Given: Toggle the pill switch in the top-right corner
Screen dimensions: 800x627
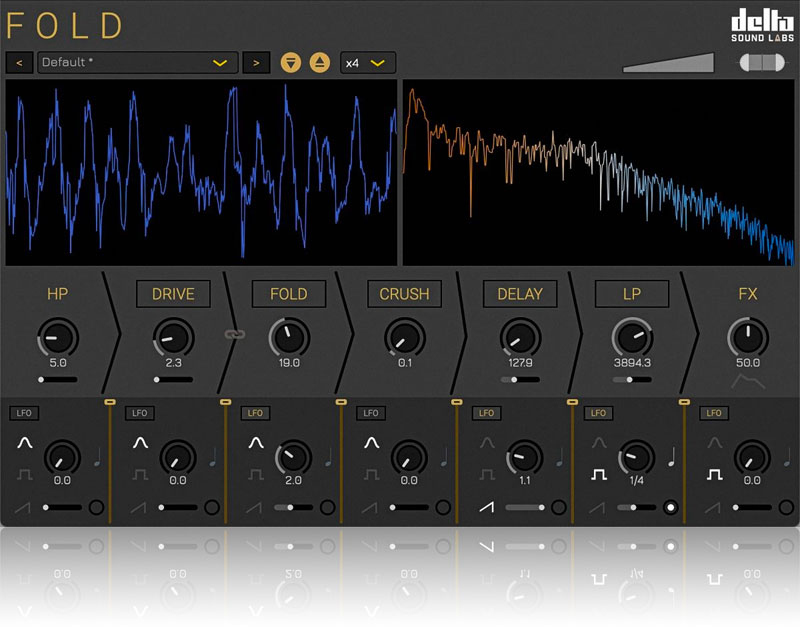Looking at the screenshot, I should pos(762,63).
